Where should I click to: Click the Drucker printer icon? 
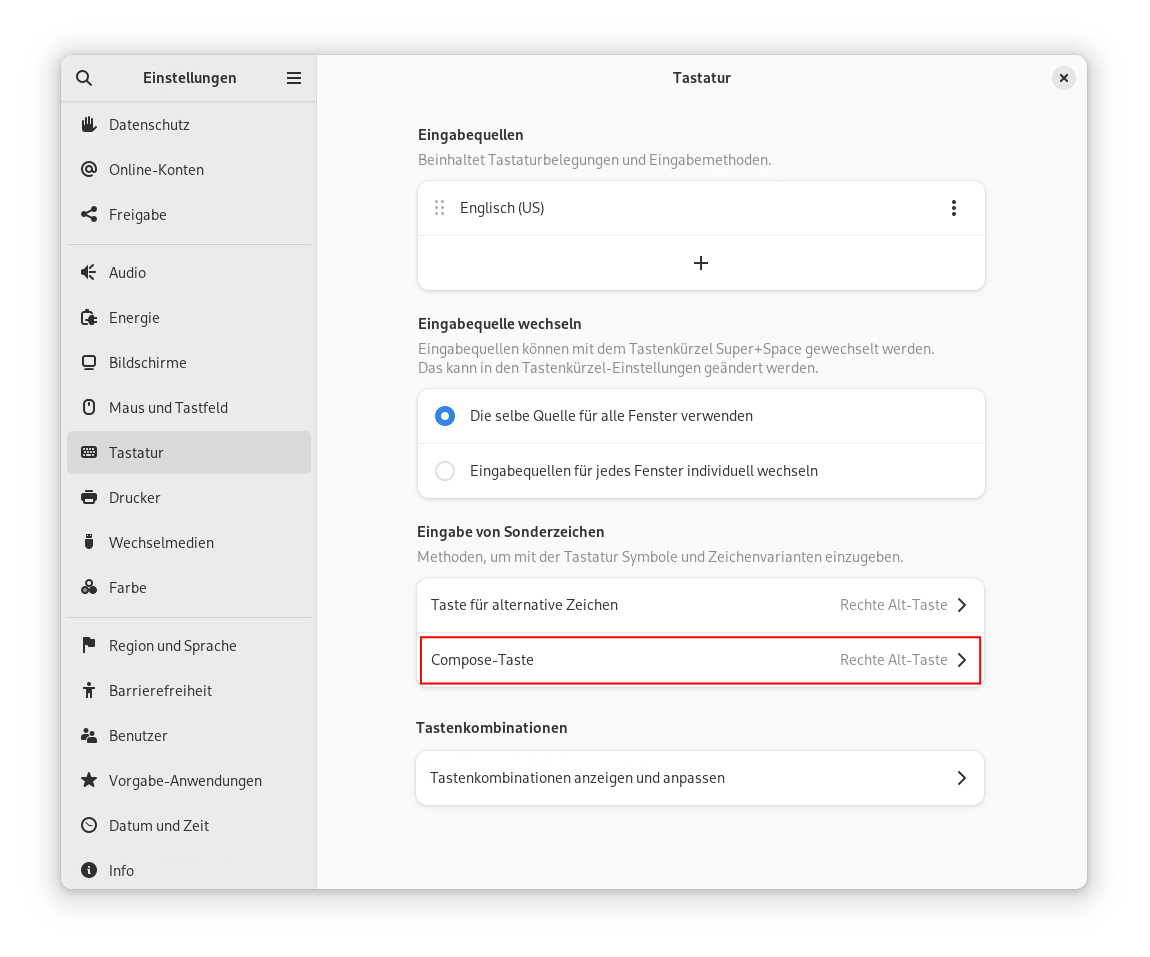click(x=89, y=497)
